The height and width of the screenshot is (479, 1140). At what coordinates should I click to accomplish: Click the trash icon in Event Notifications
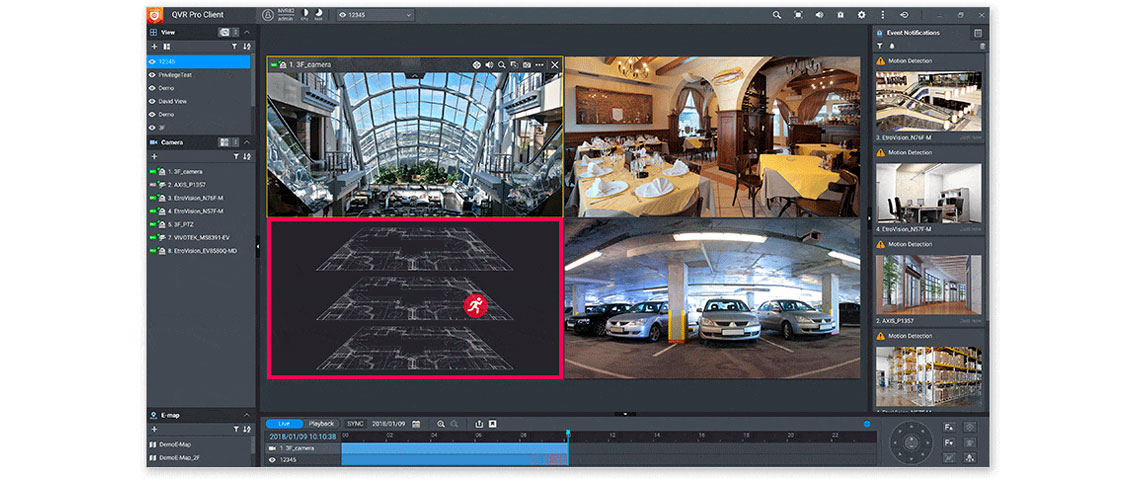(982, 46)
